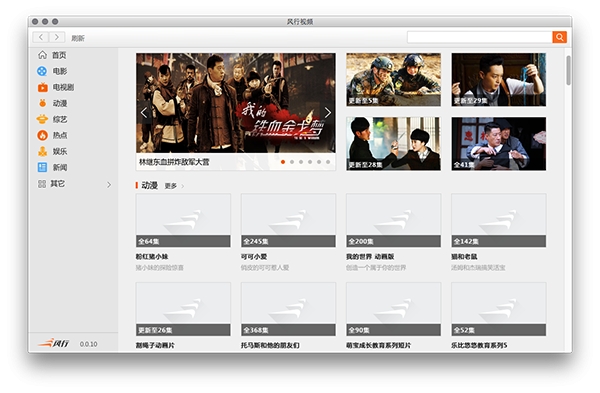Open the 电视剧 TV icon
600x393 pixels.
(42, 87)
